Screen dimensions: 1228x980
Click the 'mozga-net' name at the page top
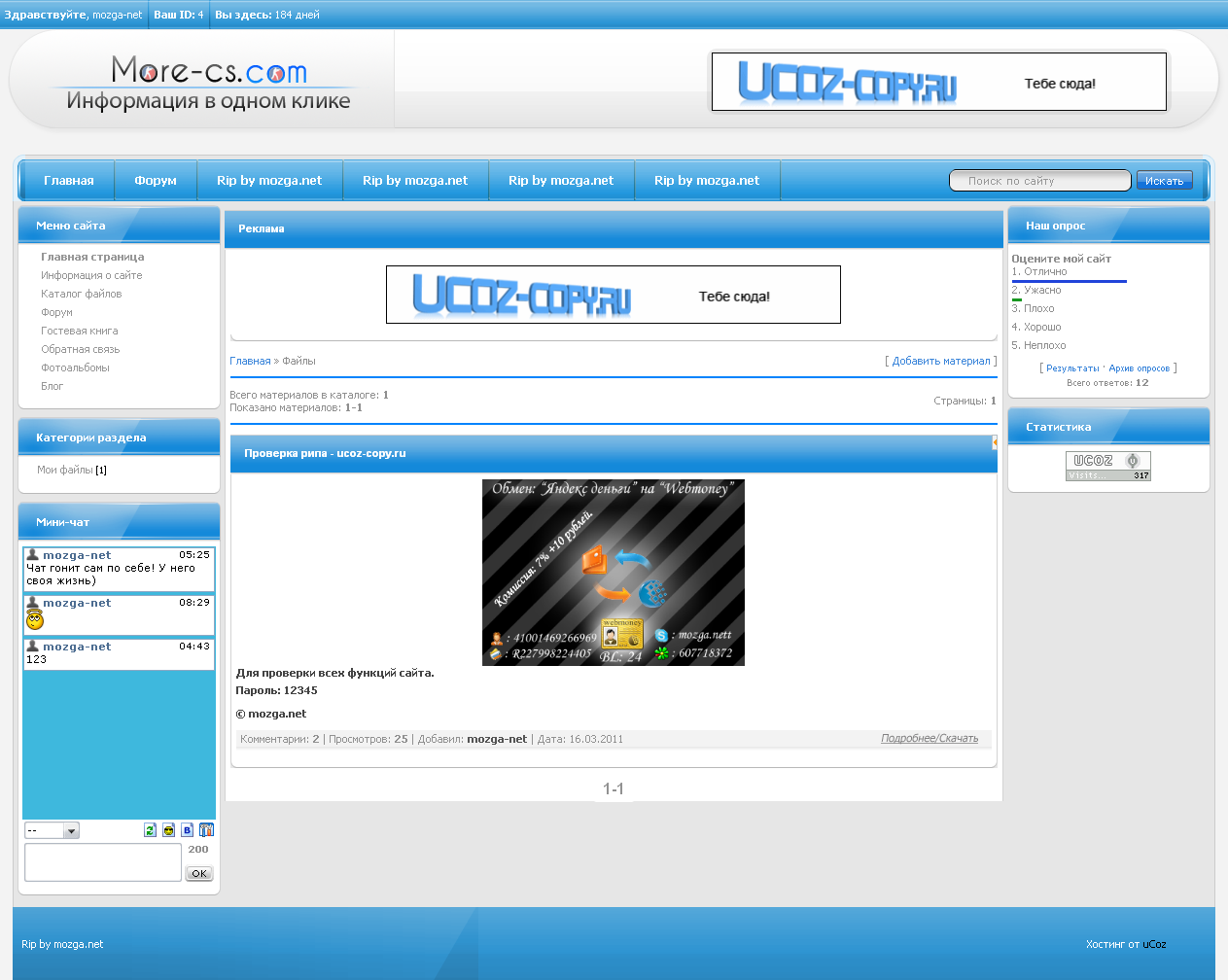[117, 15]
